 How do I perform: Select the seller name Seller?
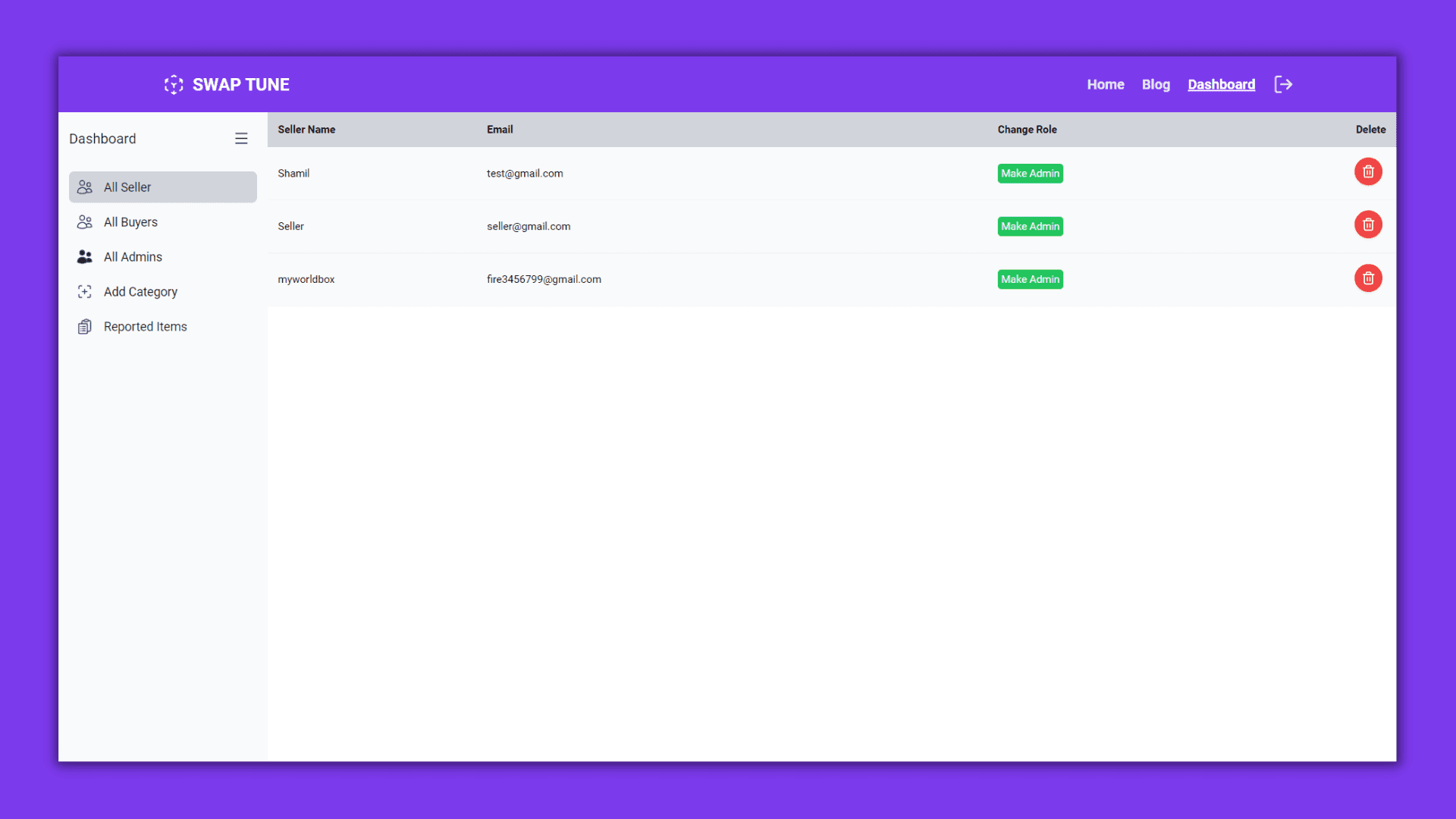tap(290, 227)
